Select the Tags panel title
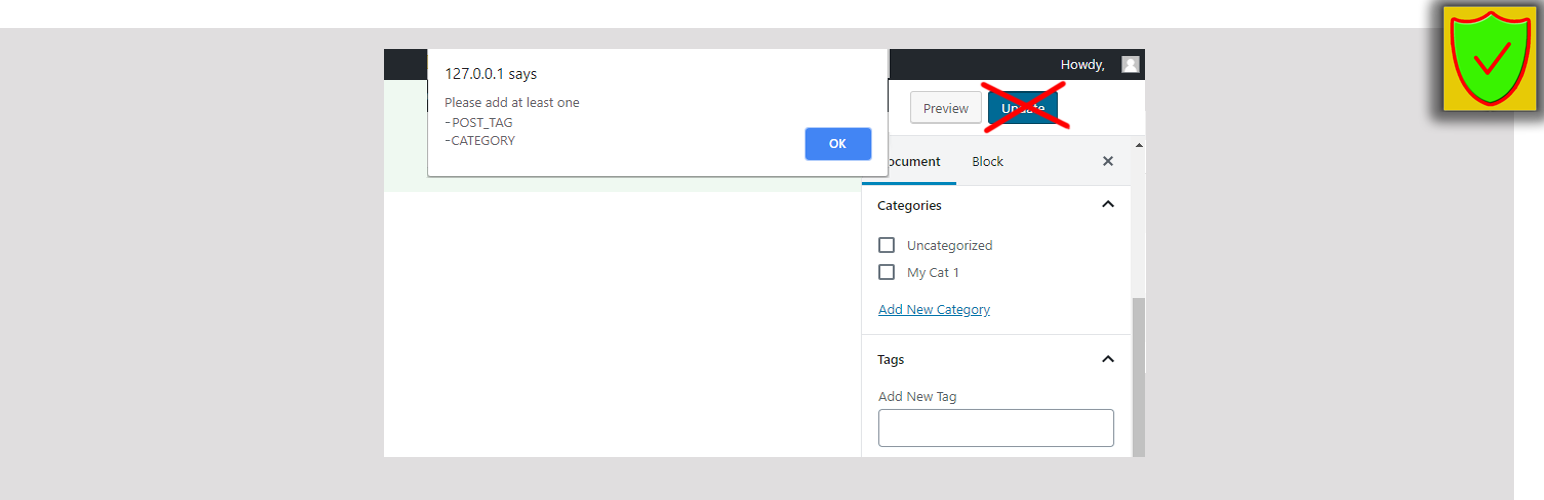The width and height of the screenshot is (1544, 500). pos(891,359)
